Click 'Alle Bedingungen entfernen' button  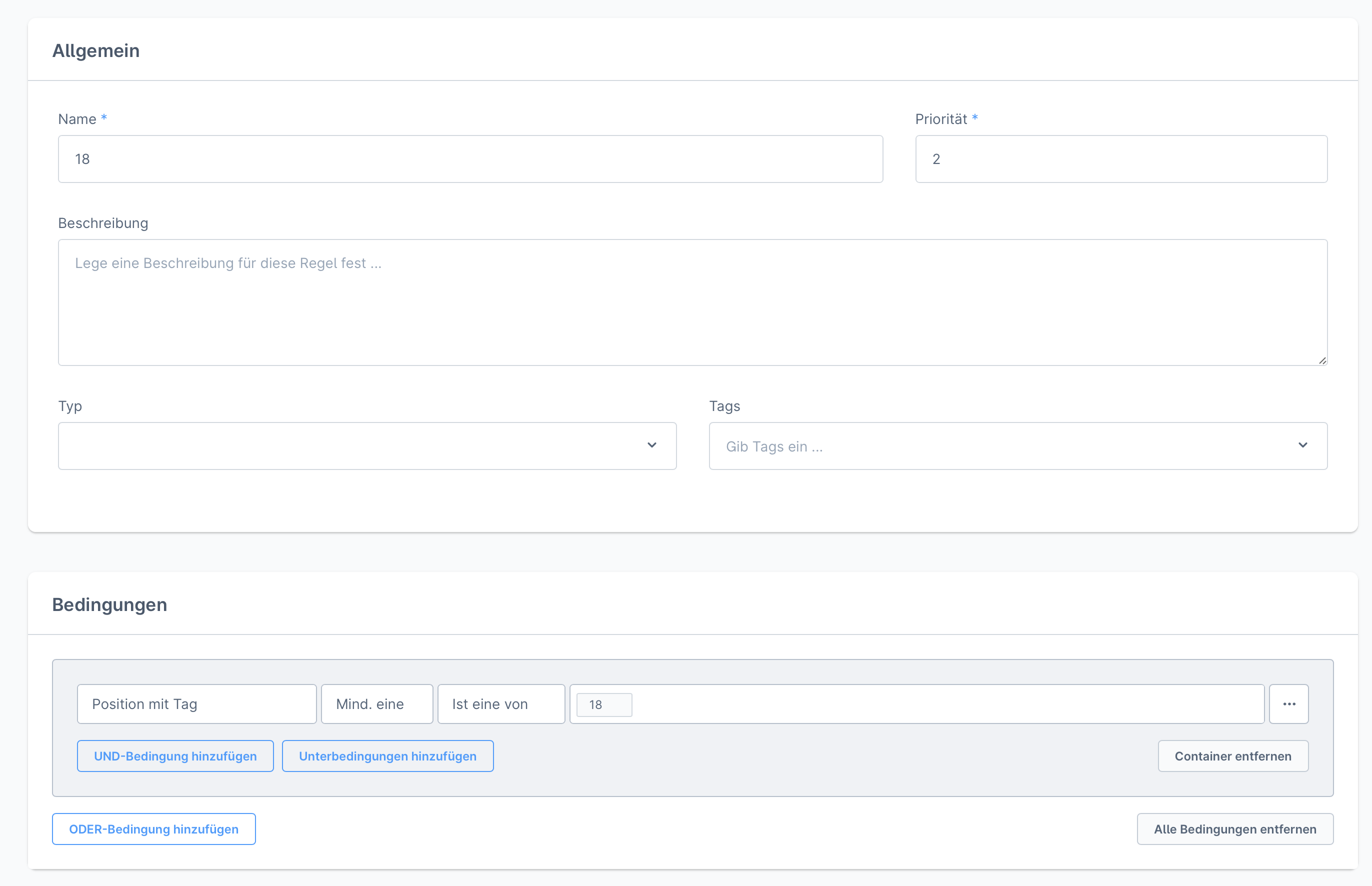[x=1234, y=829]
